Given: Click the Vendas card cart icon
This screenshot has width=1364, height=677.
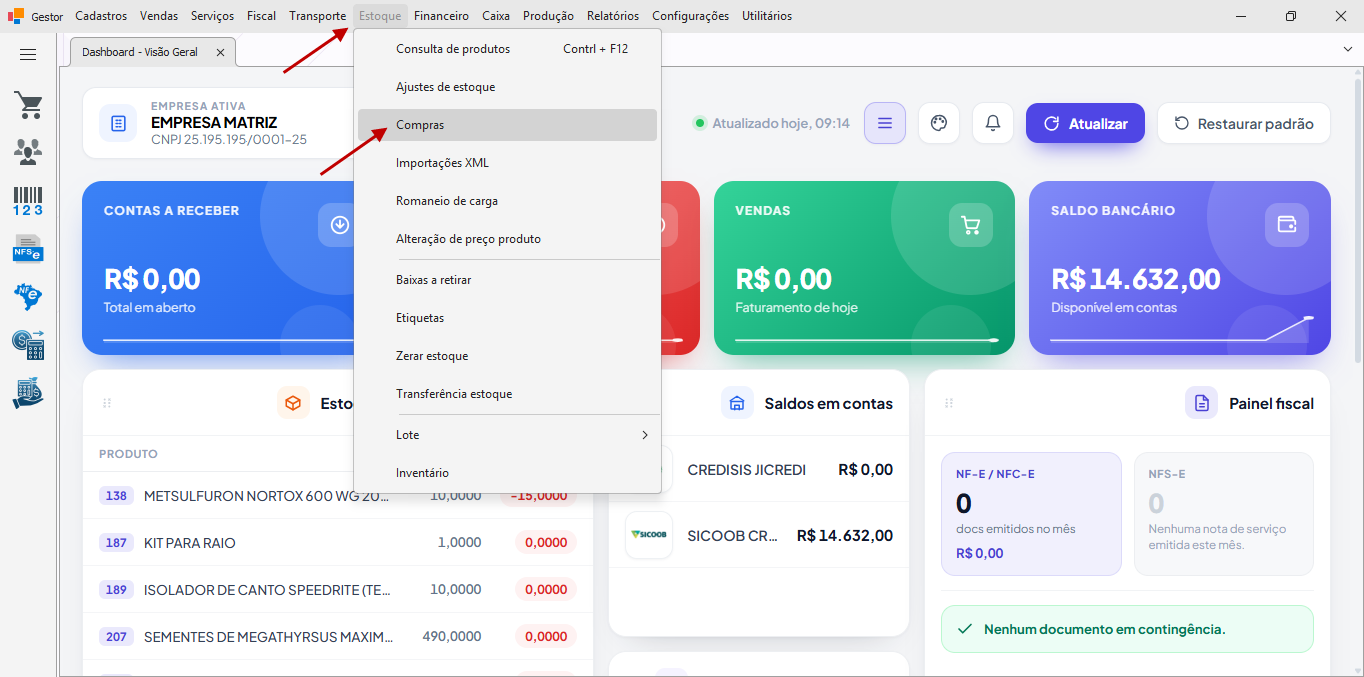Looking at the screenshot, I should coord(971,225).
